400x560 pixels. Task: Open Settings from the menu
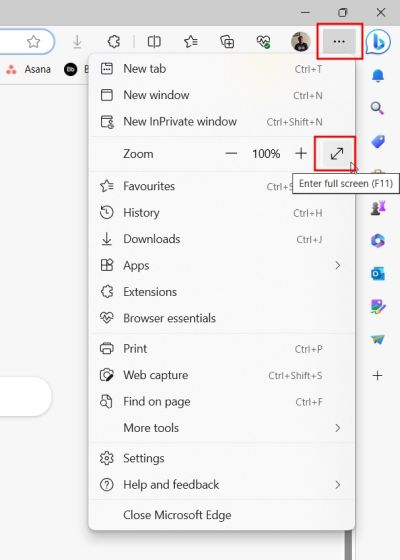(221, 458)
